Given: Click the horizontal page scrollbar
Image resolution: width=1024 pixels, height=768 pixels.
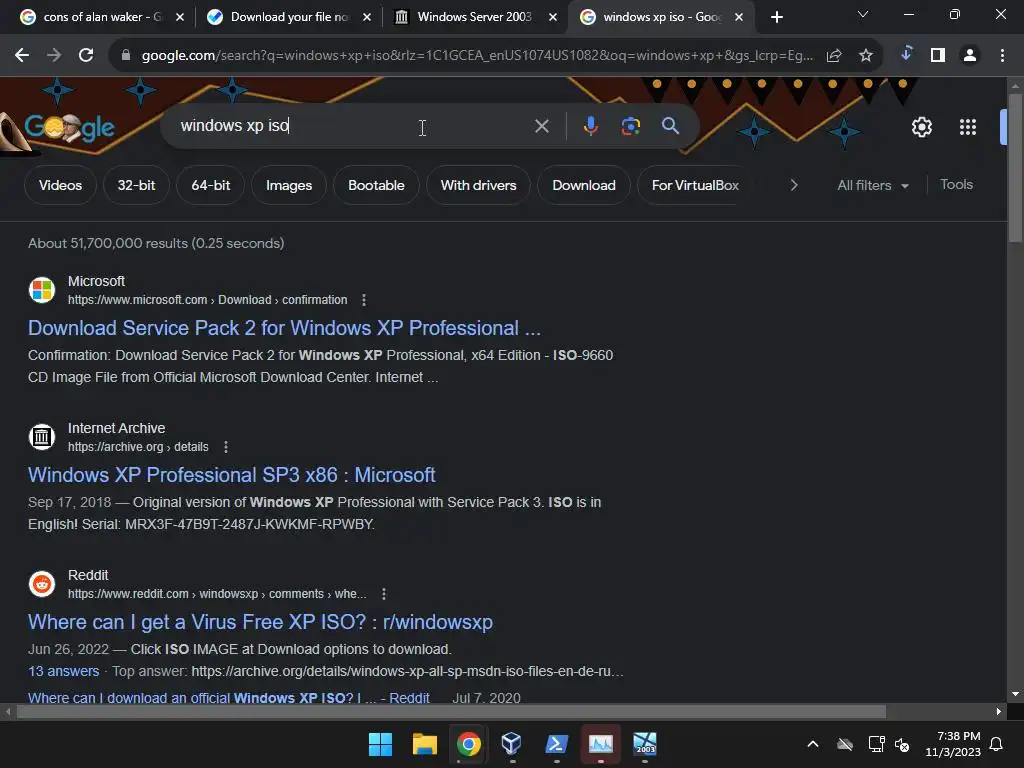Looking at the screenshot, I should tap(451, 711).
